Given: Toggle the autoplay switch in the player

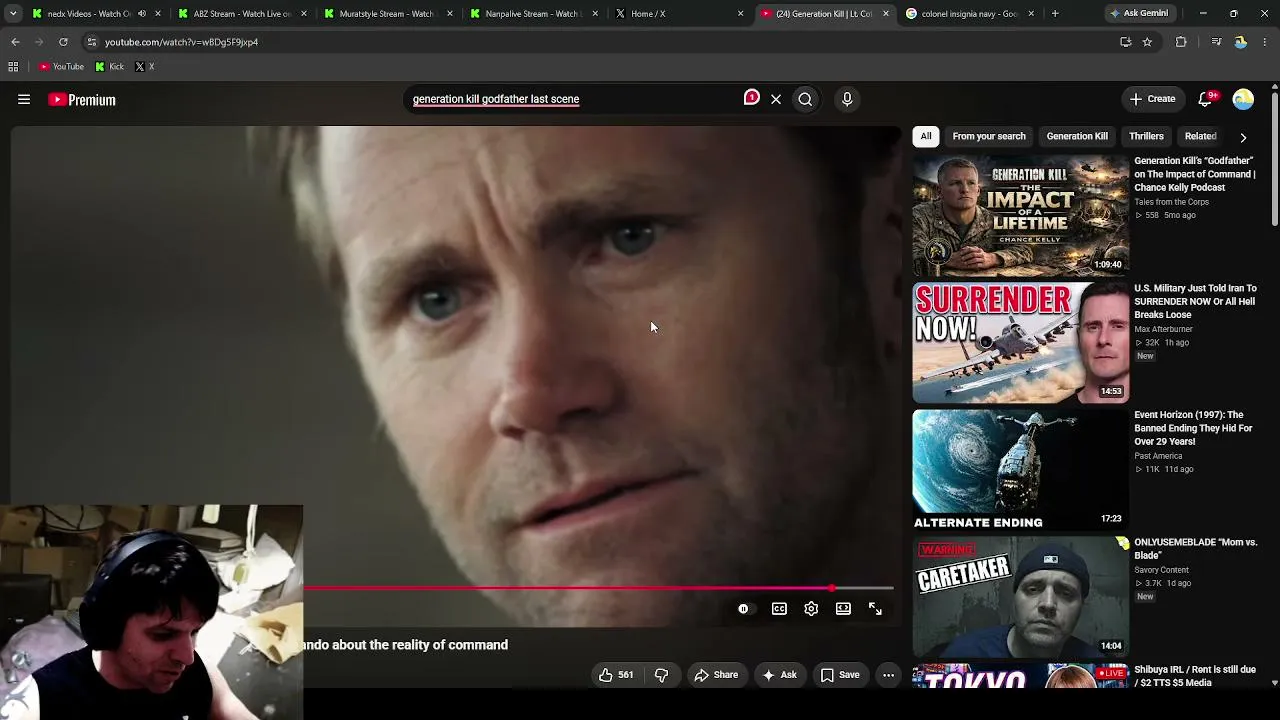Looking at the screenshot, I should pyautogui.click(x=743, y=609).
